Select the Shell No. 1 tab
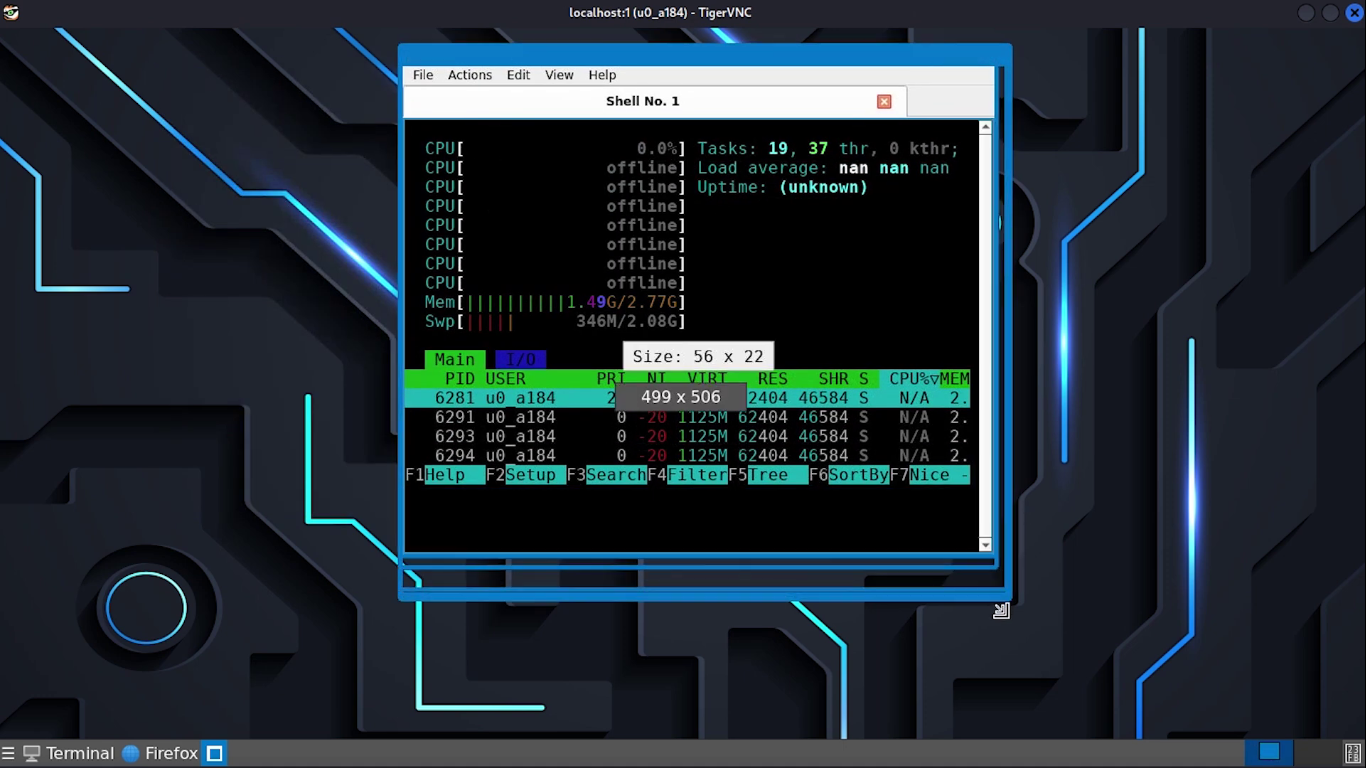The width and height of the screenshot is (1366, 768). tap(642, 101)
